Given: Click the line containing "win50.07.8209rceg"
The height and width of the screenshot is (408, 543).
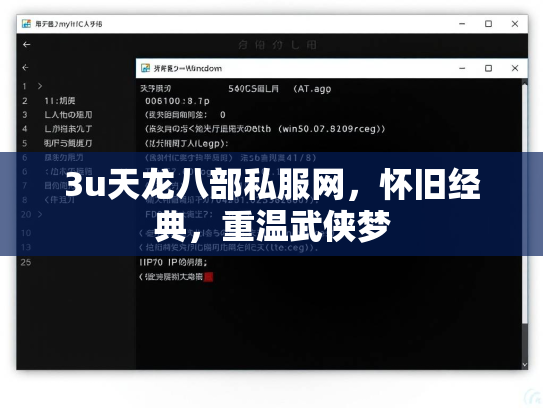Looking at the screenshot, I should point(265,129).
